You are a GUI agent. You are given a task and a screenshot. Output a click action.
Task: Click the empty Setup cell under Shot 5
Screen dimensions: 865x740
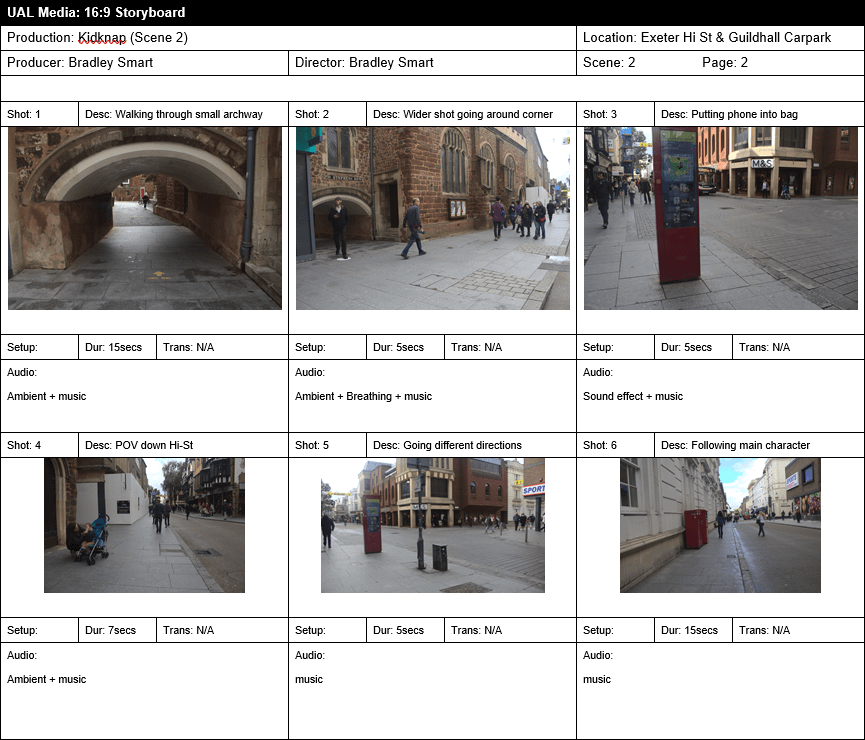[327, 630]
